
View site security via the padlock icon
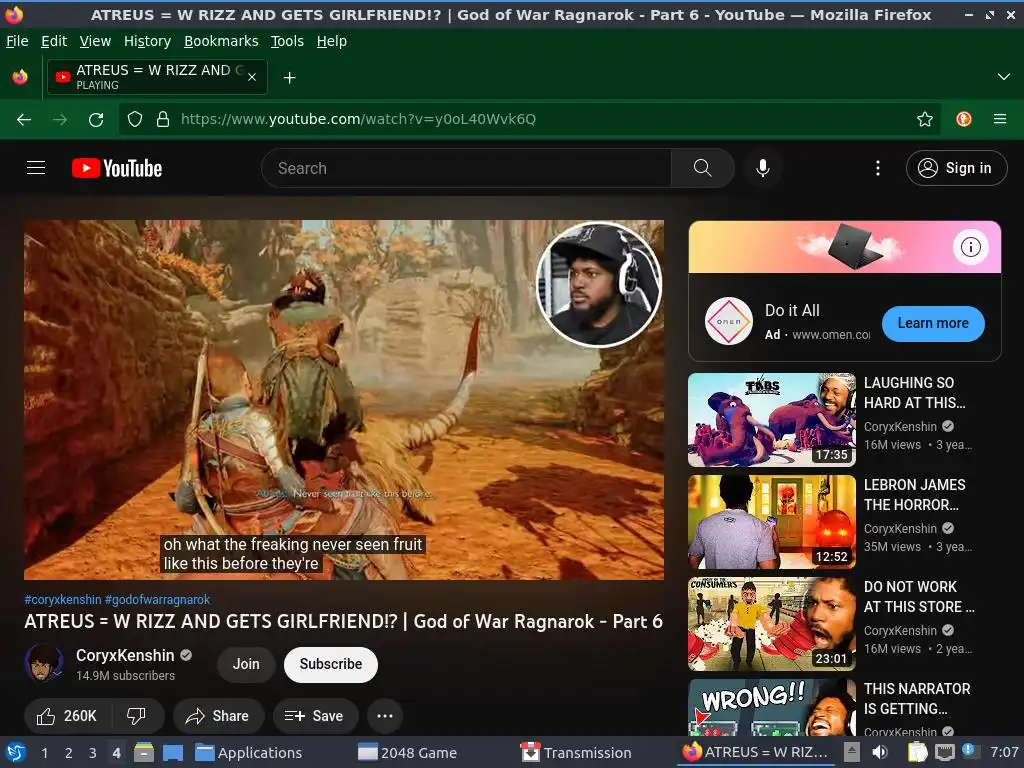pyautogui.click(x=163, y=120)
